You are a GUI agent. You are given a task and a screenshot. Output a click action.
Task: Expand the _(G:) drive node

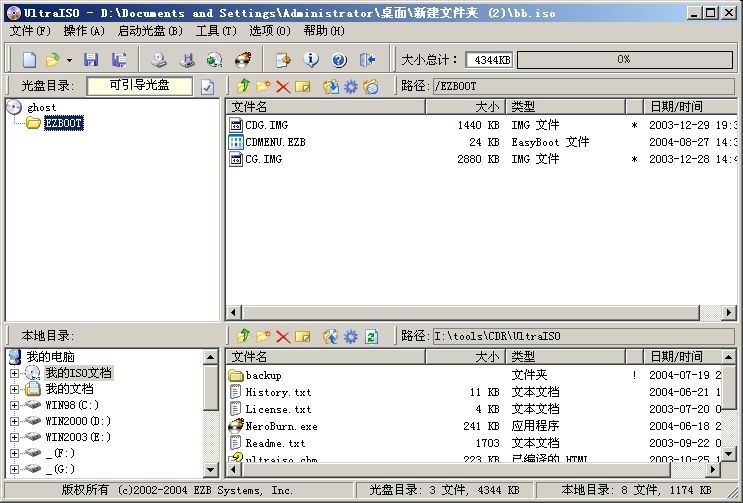pos(14,469)
